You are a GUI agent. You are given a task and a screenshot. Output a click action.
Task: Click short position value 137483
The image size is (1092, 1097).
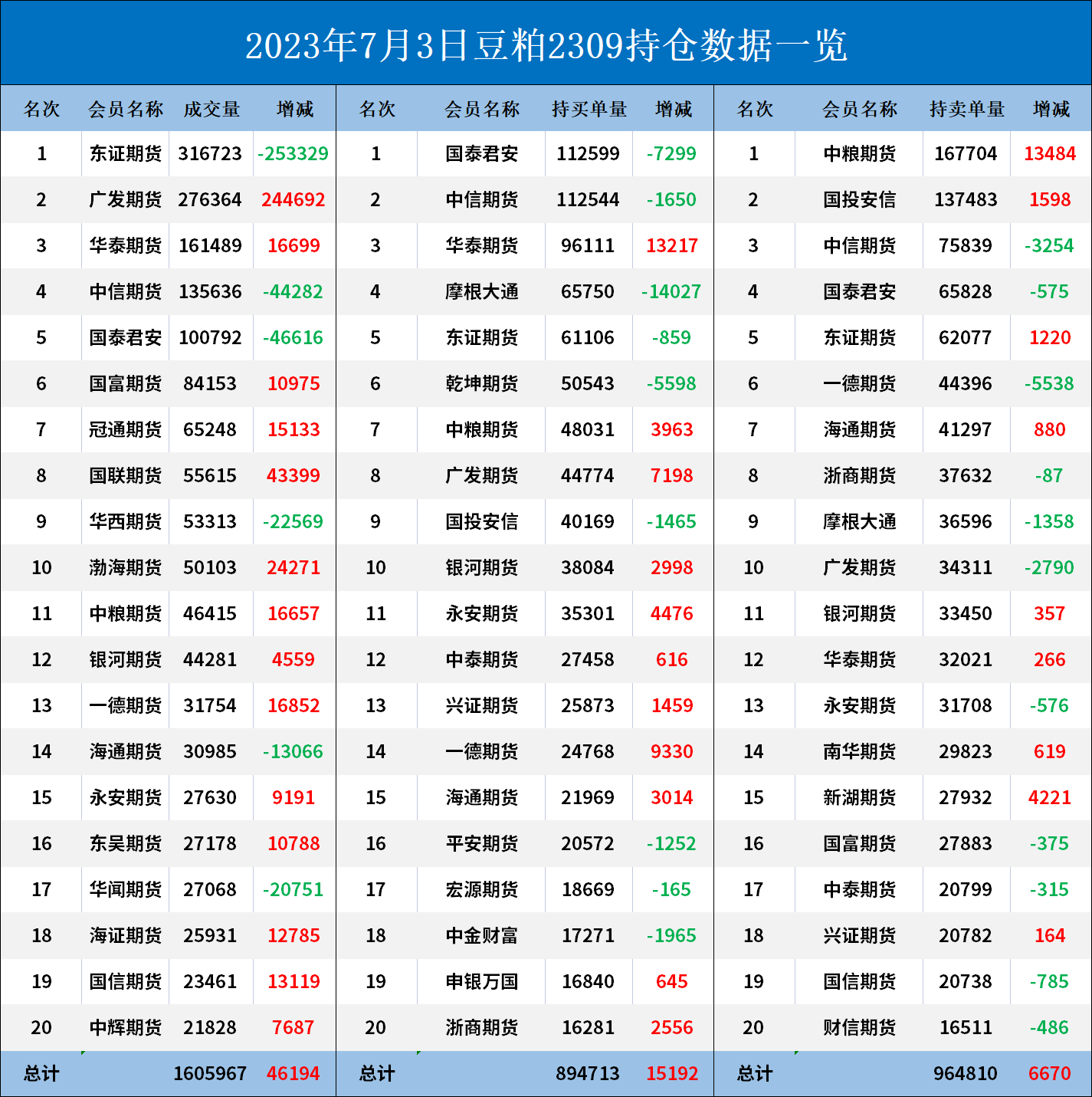pyautogui.click(x=966, y=200)
